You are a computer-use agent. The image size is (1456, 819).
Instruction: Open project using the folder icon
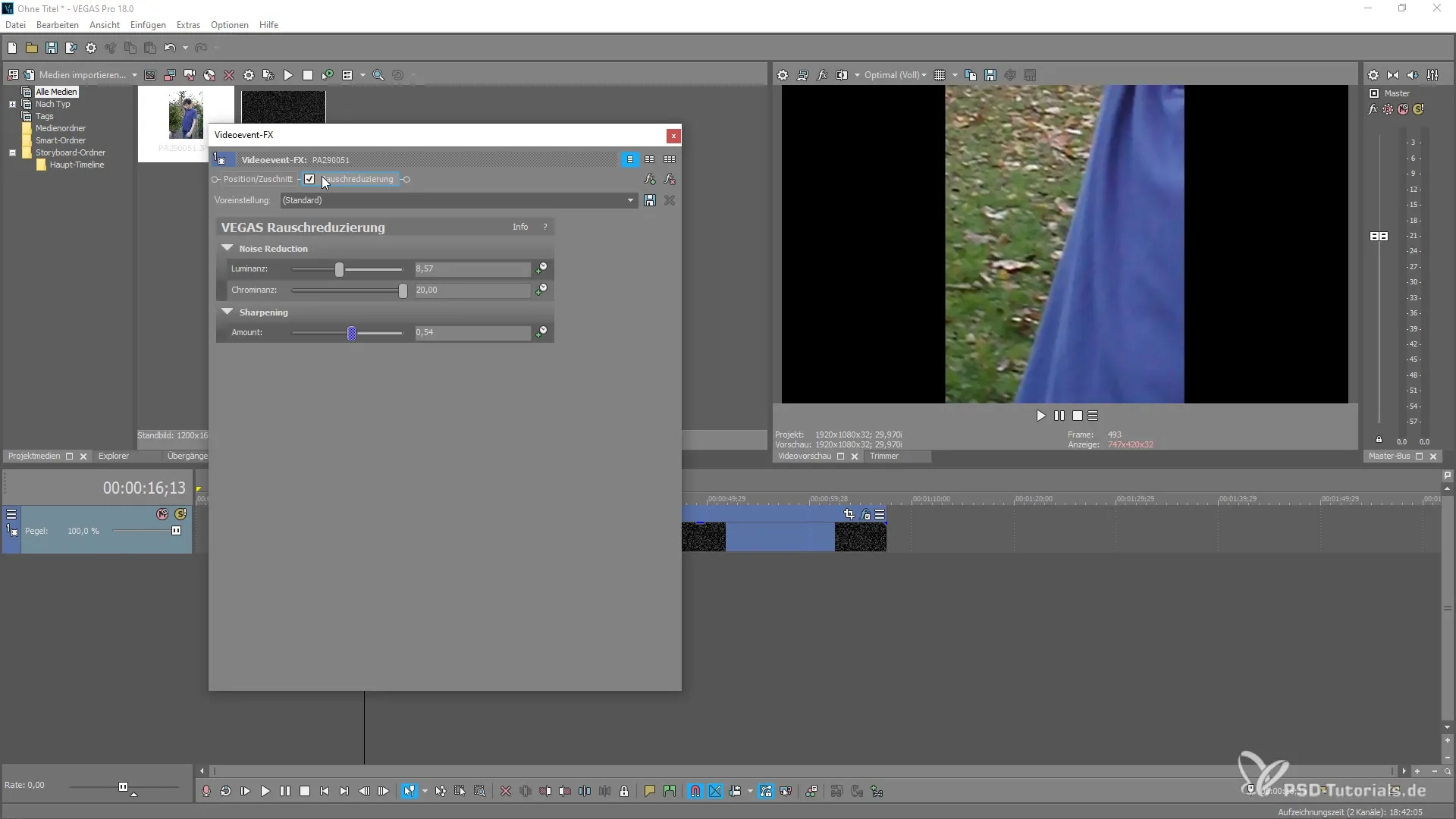[32, 48]
